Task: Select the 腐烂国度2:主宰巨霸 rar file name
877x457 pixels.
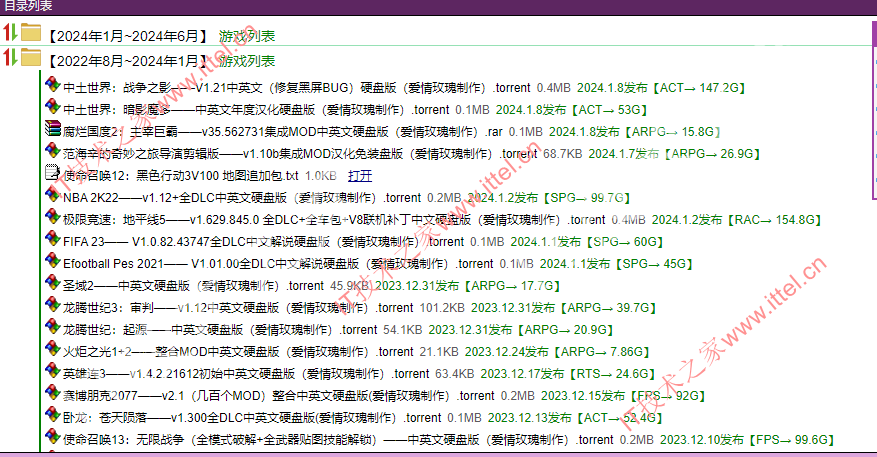Action: tap(282, 132)
